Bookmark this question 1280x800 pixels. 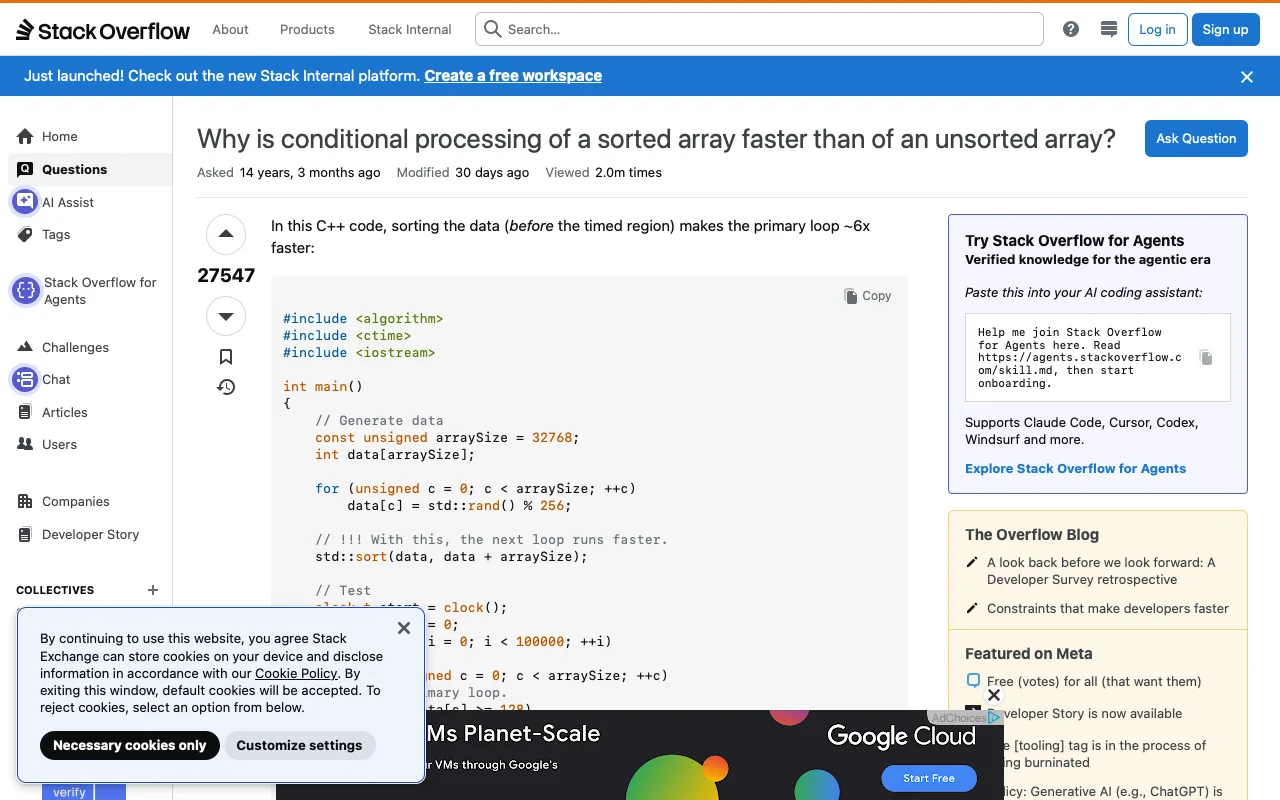[x=226, y=357]
